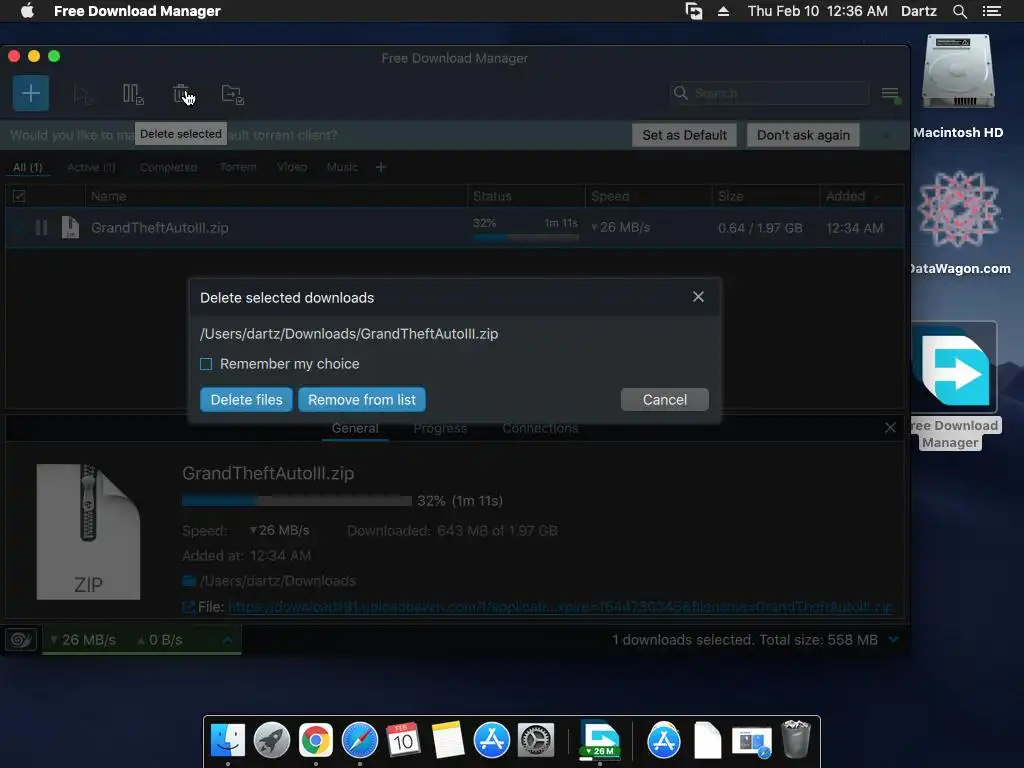Click the pause icon on GrandTheftAutoIII.zip row
Image resolution: width=1024 pixels, height=768 pixels.
tap(41, 227)
